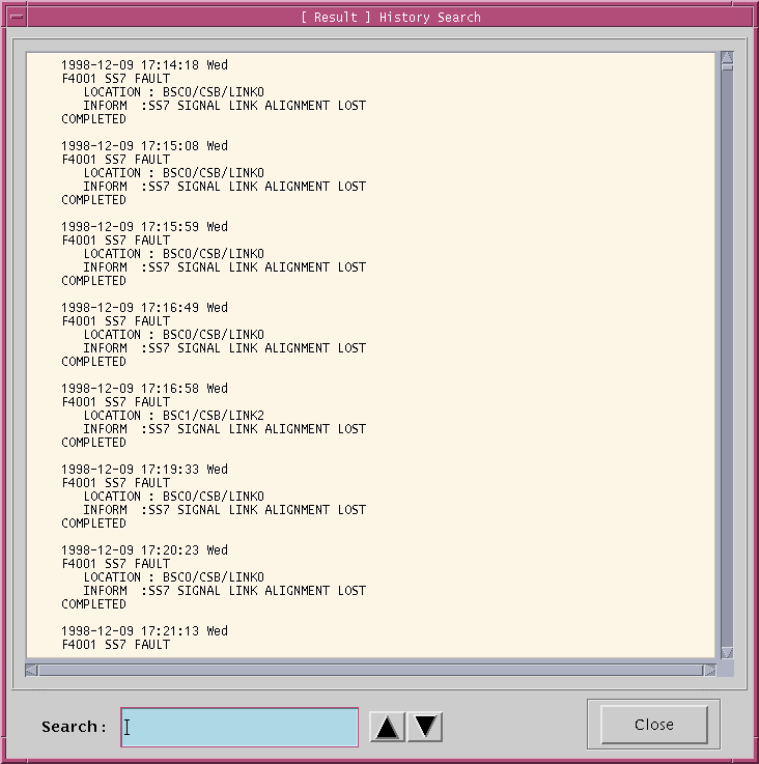
Task: Click F4001 SS7 FAULT under 17:14:18
Action: pyautogui.click(x=116, y=78)
